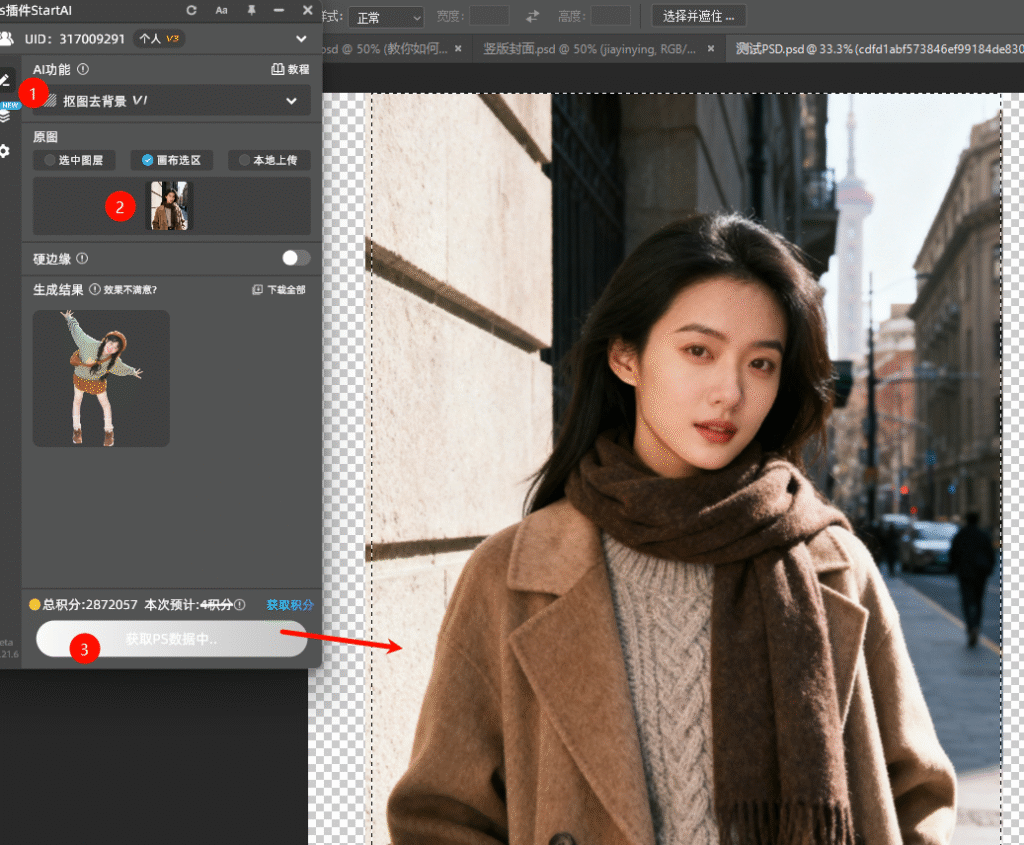1024x845 pixels.
Task: Select the 画布选区 radio option
Action: [171, 160]
